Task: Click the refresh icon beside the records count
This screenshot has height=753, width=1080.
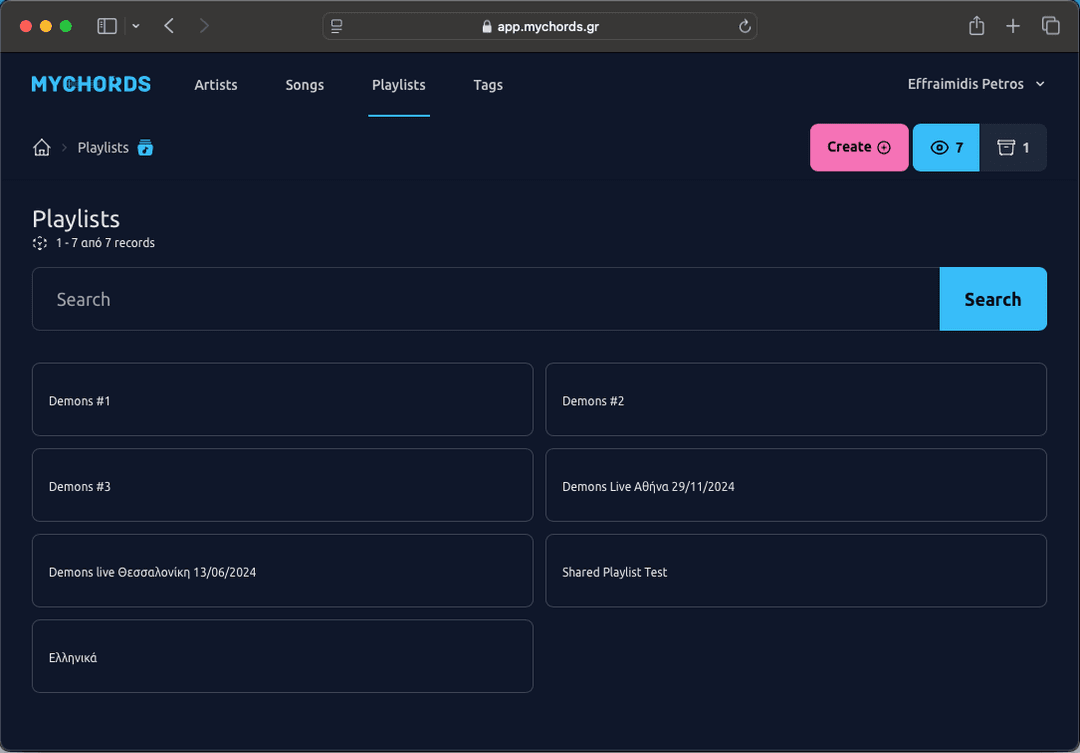Action: pos(39,243)
